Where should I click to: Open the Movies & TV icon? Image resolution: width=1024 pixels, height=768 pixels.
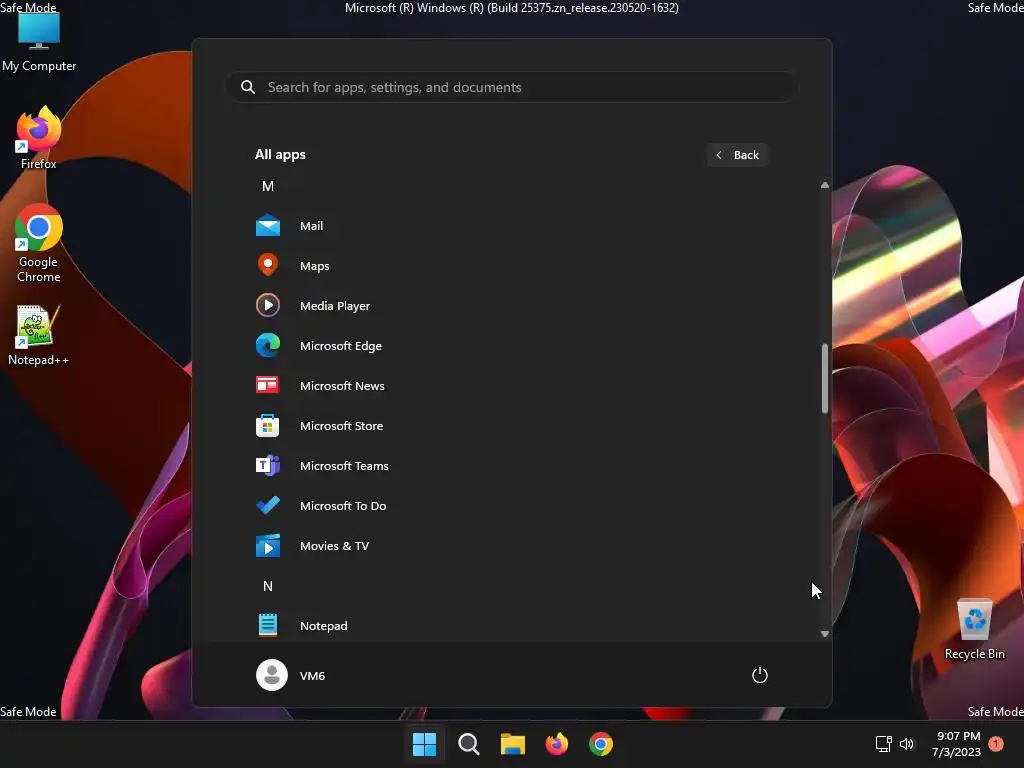click(268, 546)
